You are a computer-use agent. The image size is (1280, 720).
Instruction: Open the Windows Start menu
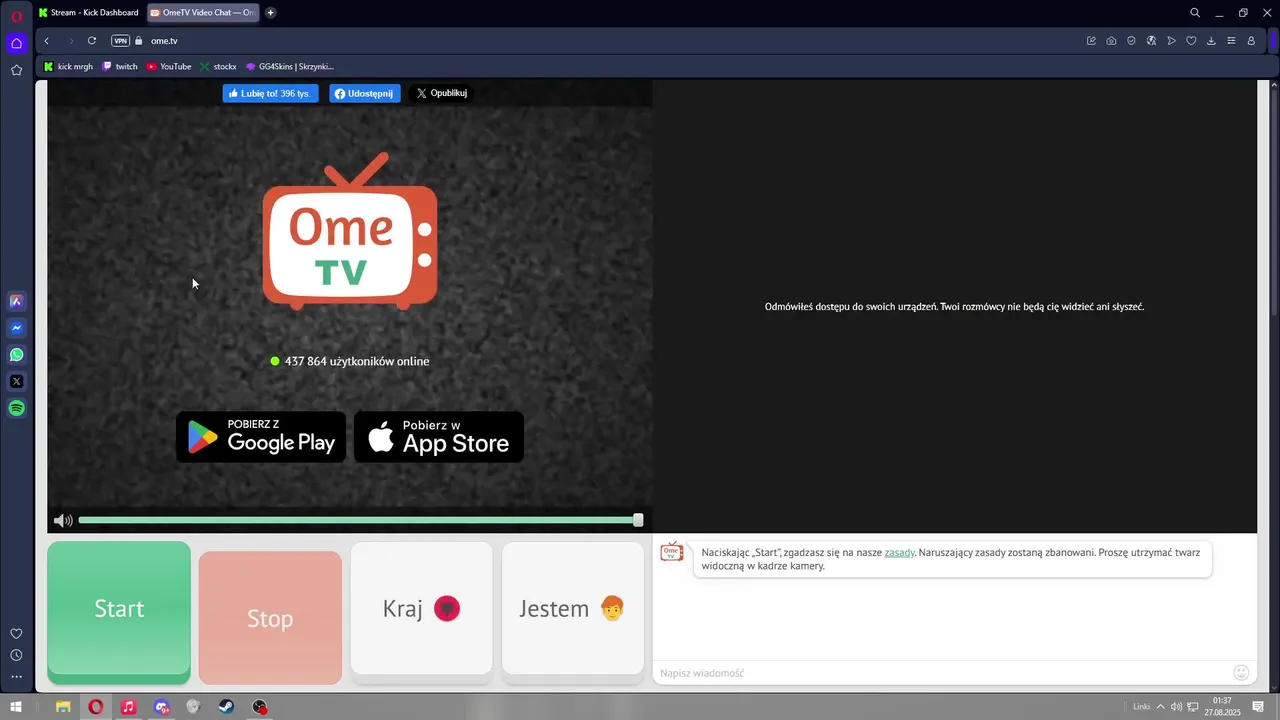click(x=16, y=707)
